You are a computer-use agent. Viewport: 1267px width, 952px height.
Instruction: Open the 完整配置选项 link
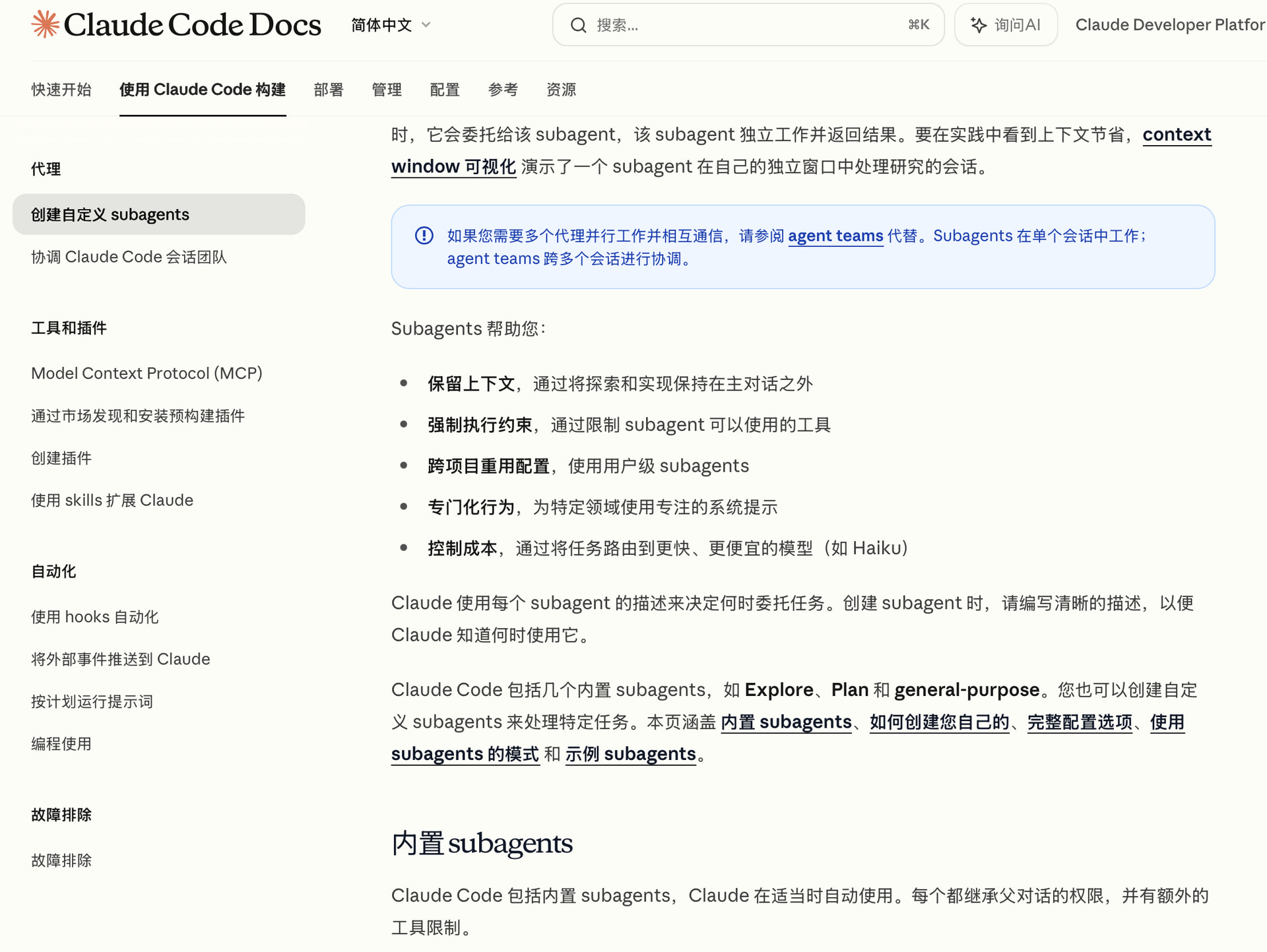tap(1080, 722)
